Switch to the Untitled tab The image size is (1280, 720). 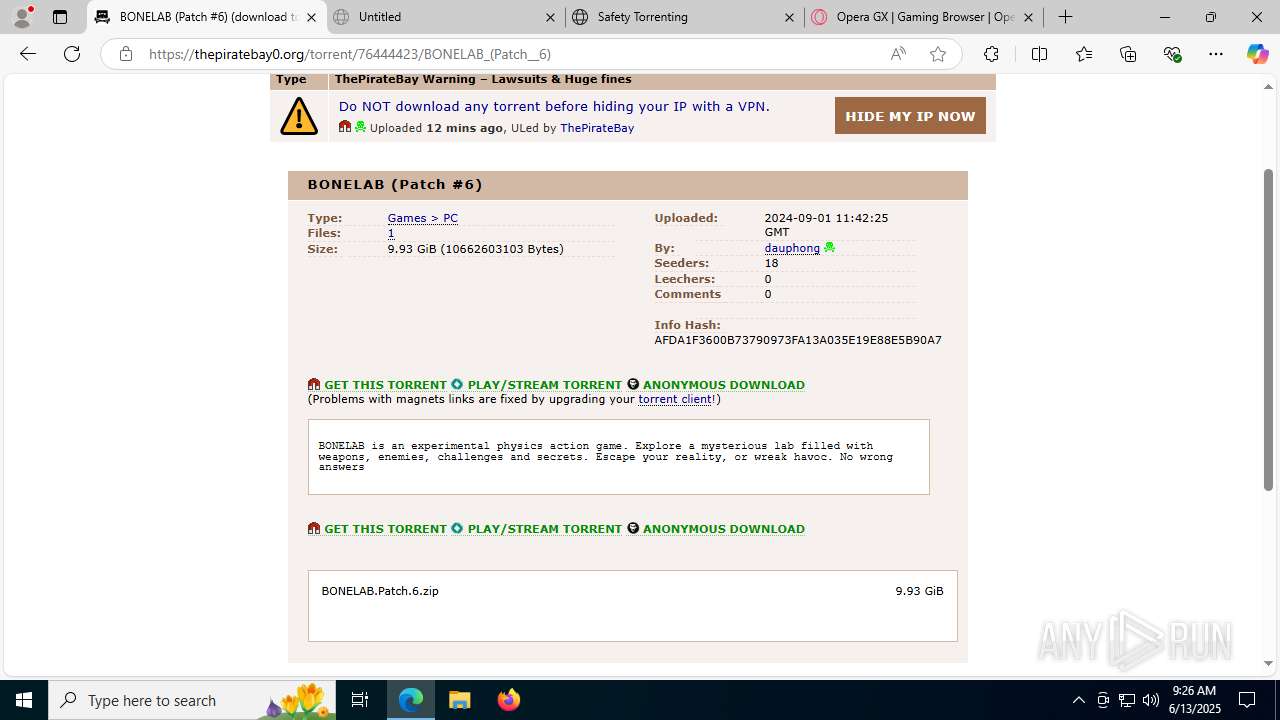pyautogui.click(x=444, y=17)
